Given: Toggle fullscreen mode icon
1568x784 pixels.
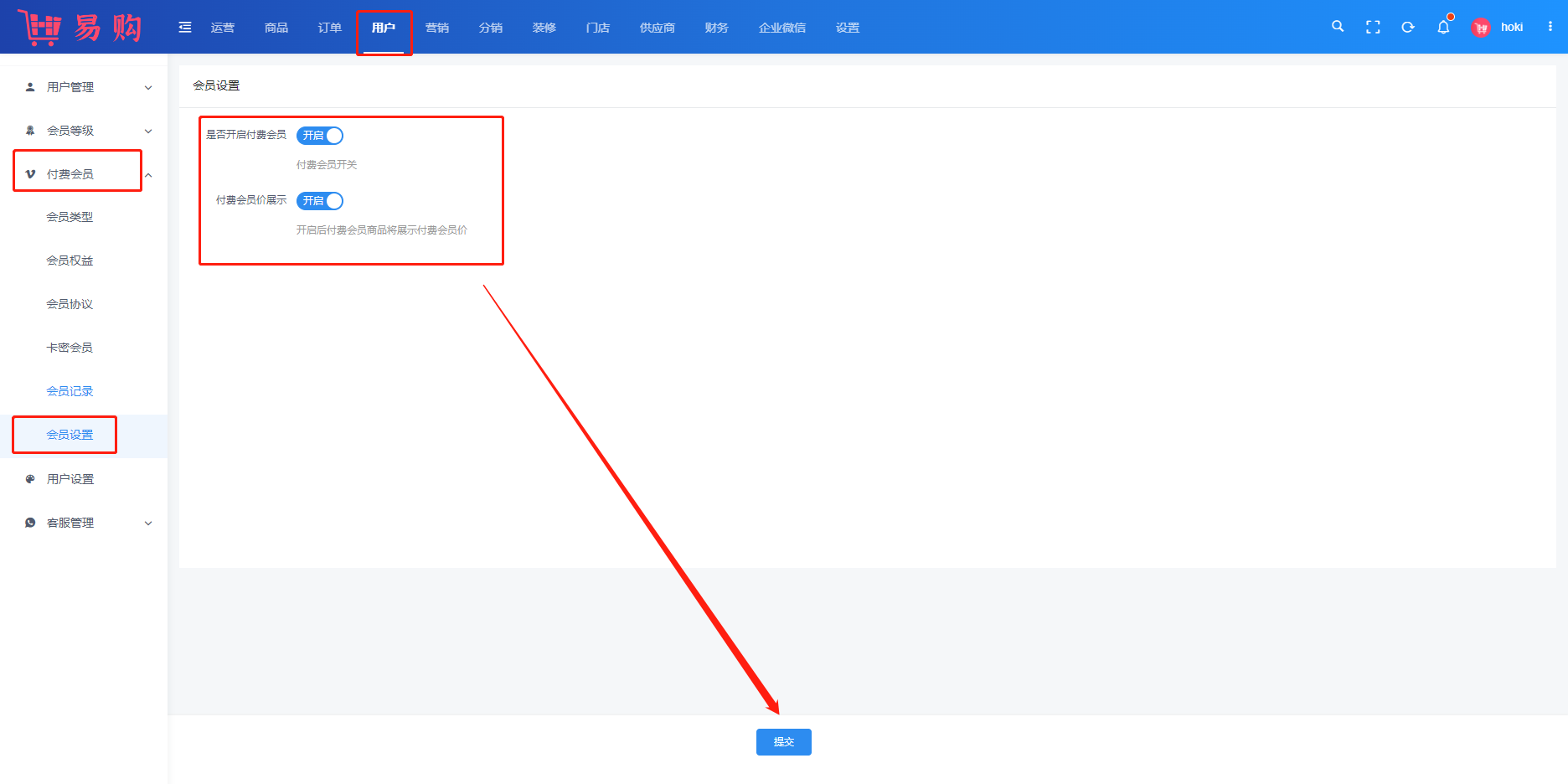Looking at the screenshot, I should (x=1373, y=27).
